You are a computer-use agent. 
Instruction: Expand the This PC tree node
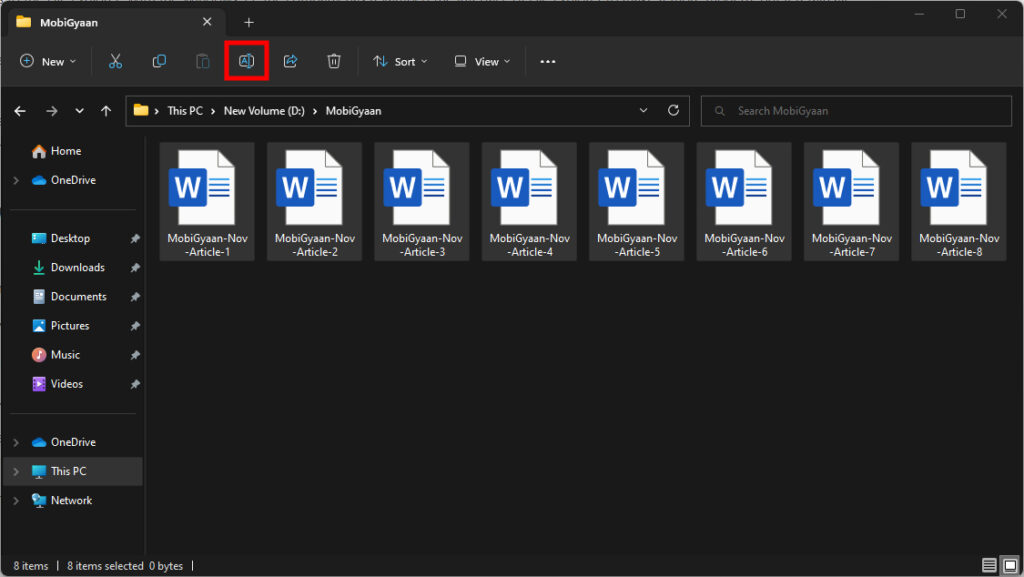[16, 471]
